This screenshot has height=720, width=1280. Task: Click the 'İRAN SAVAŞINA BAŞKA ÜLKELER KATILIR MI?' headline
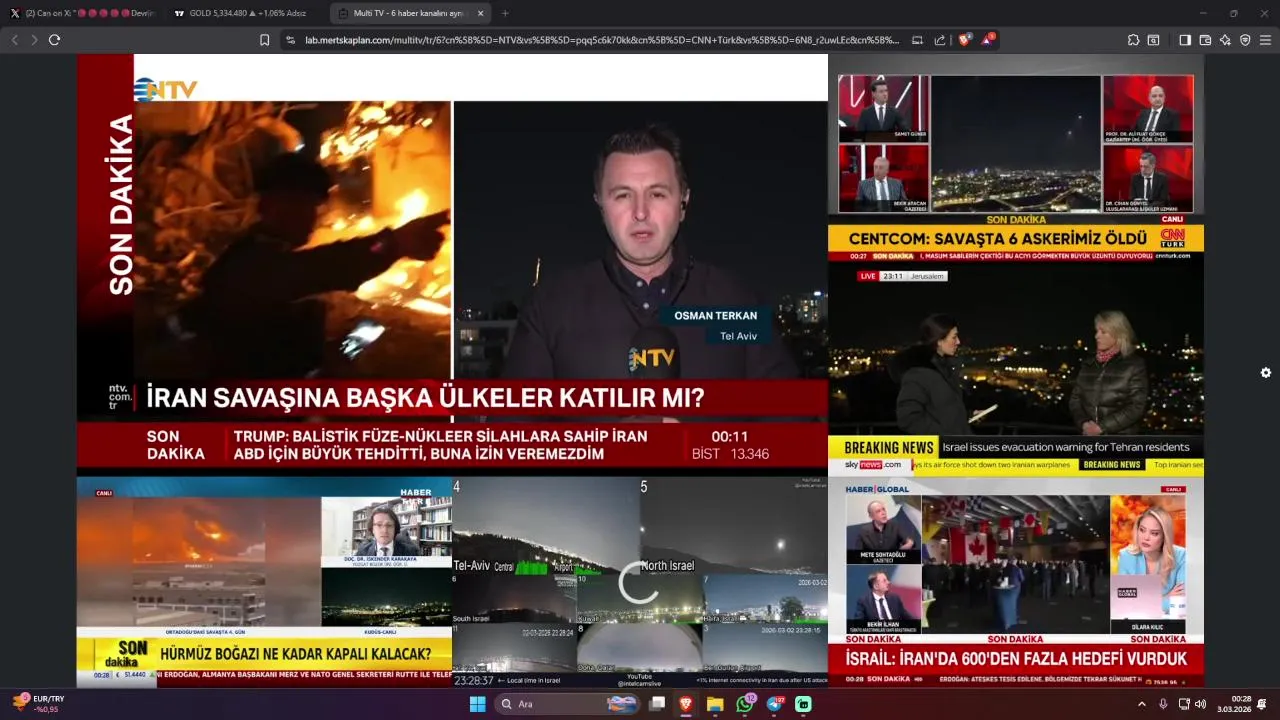[425, 398]
